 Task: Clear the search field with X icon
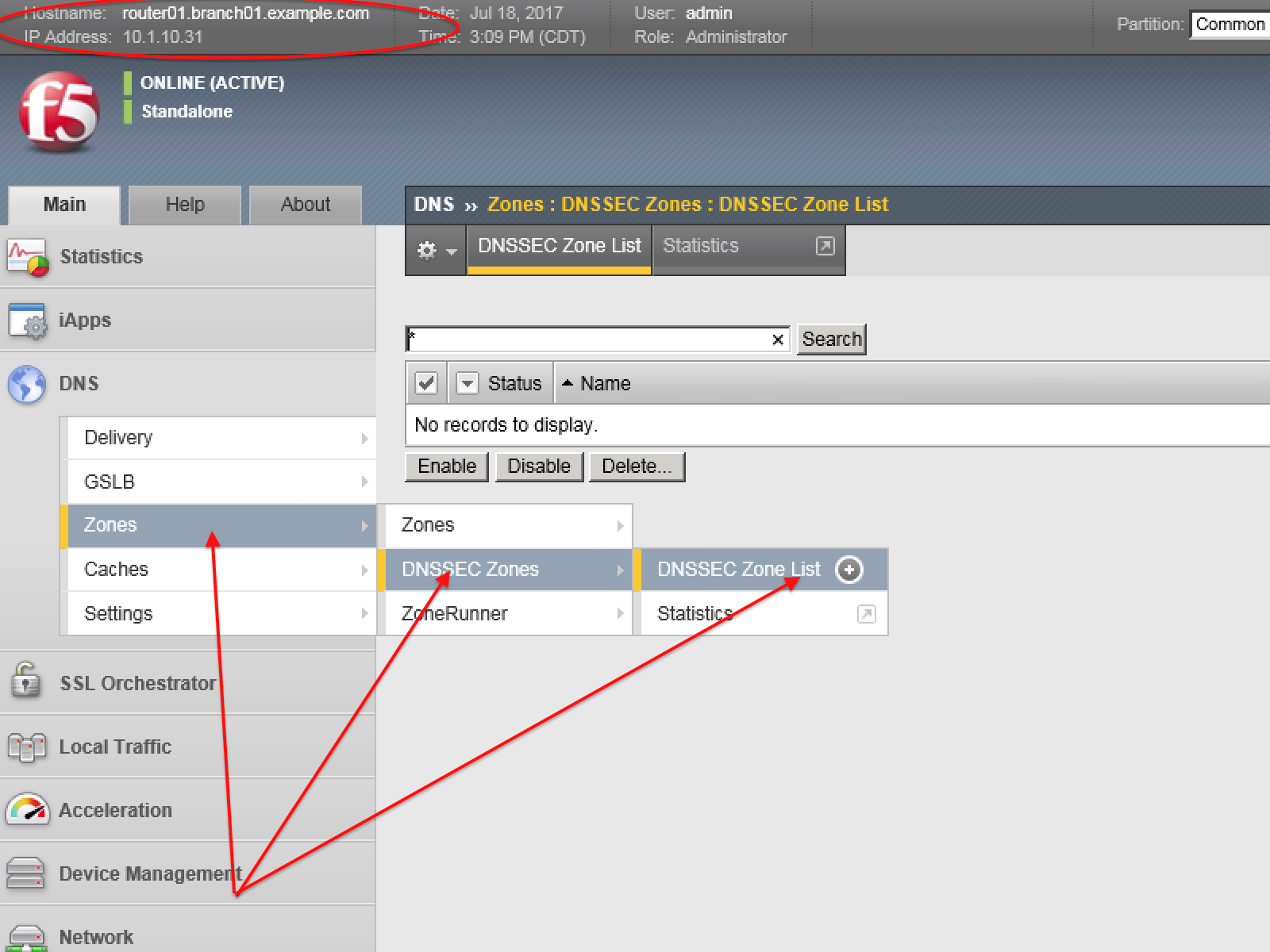tap(778, 340)
